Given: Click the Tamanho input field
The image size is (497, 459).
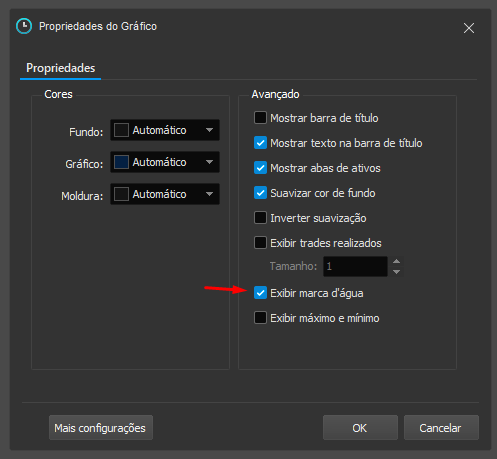Looking at the screenshot, I should coord(355,266).
